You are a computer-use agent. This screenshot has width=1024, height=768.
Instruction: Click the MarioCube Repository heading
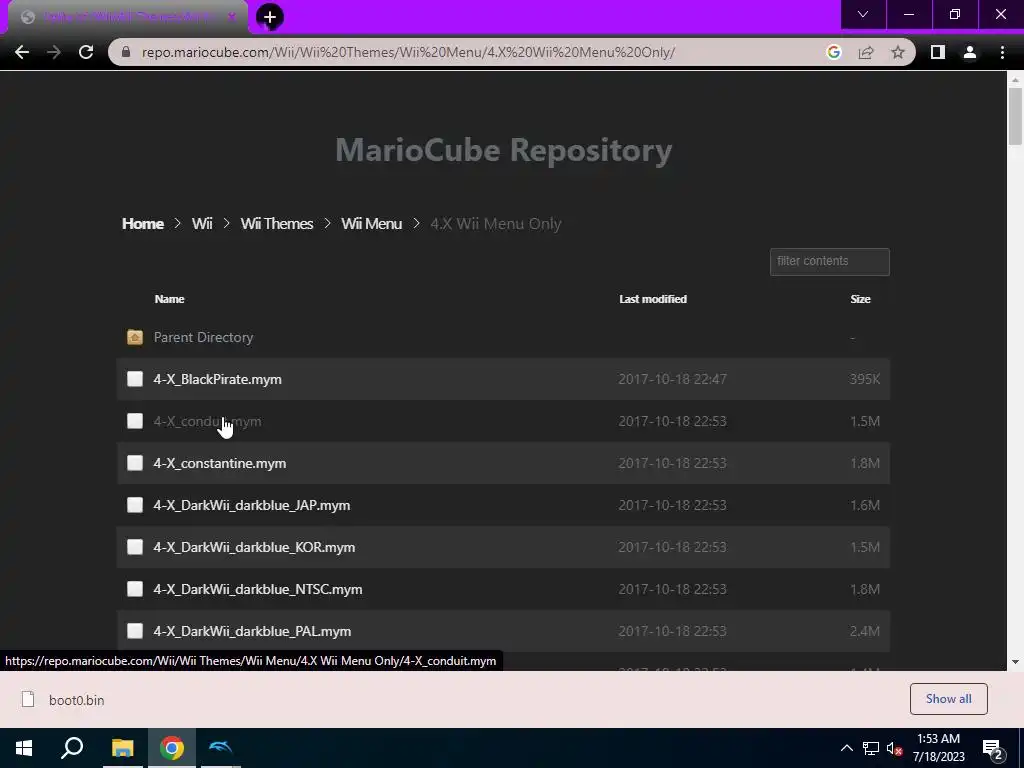(504, 150)
